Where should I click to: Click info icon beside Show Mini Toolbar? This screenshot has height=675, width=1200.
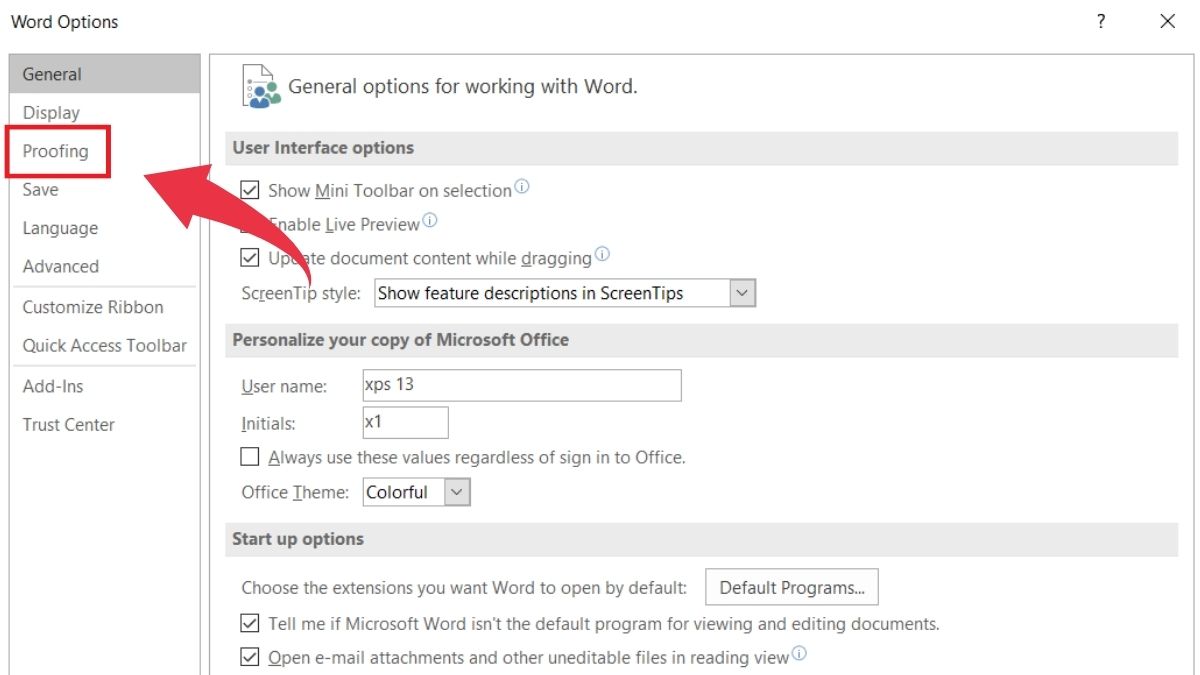tap(521, 187)
